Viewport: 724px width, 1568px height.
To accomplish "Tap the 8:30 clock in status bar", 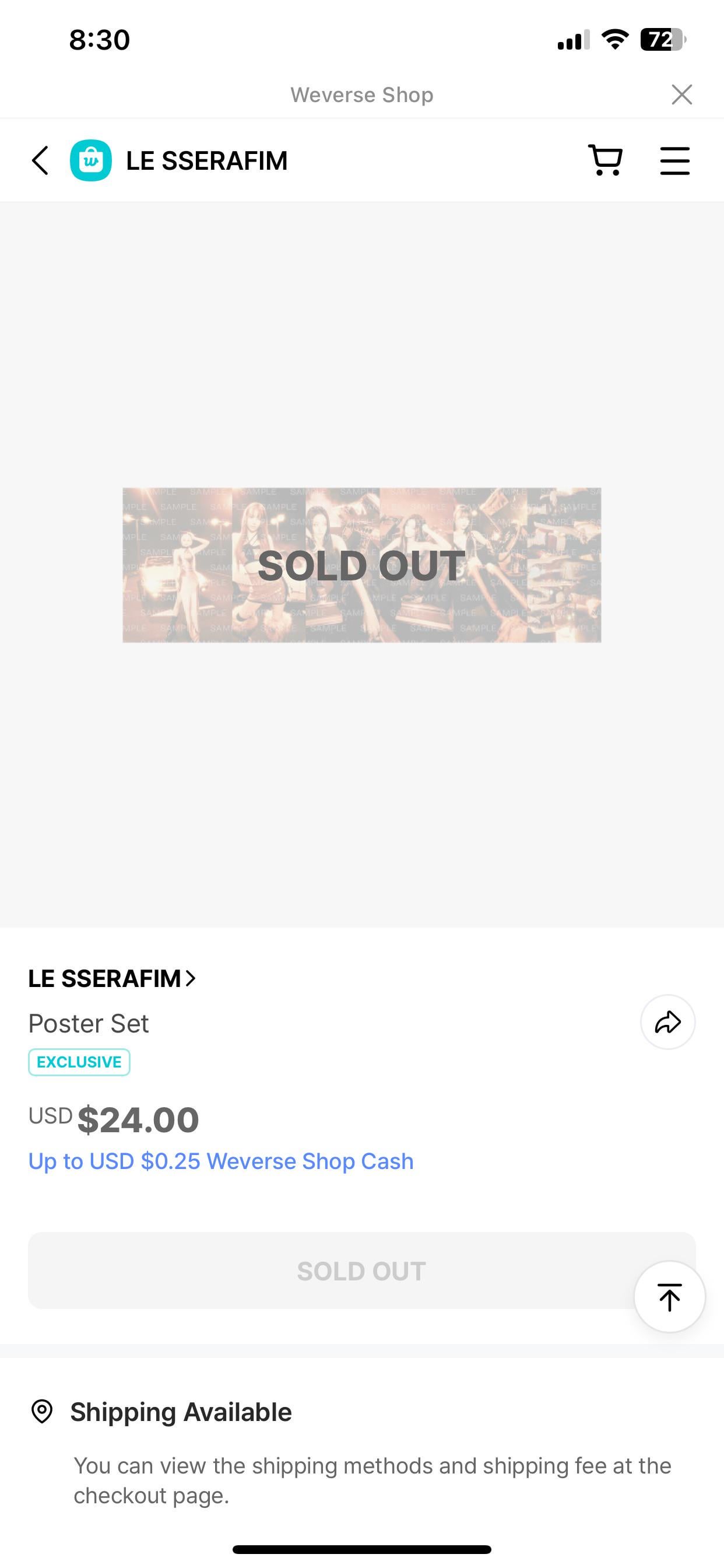I will pyautogui.click(x=99, y=40).
